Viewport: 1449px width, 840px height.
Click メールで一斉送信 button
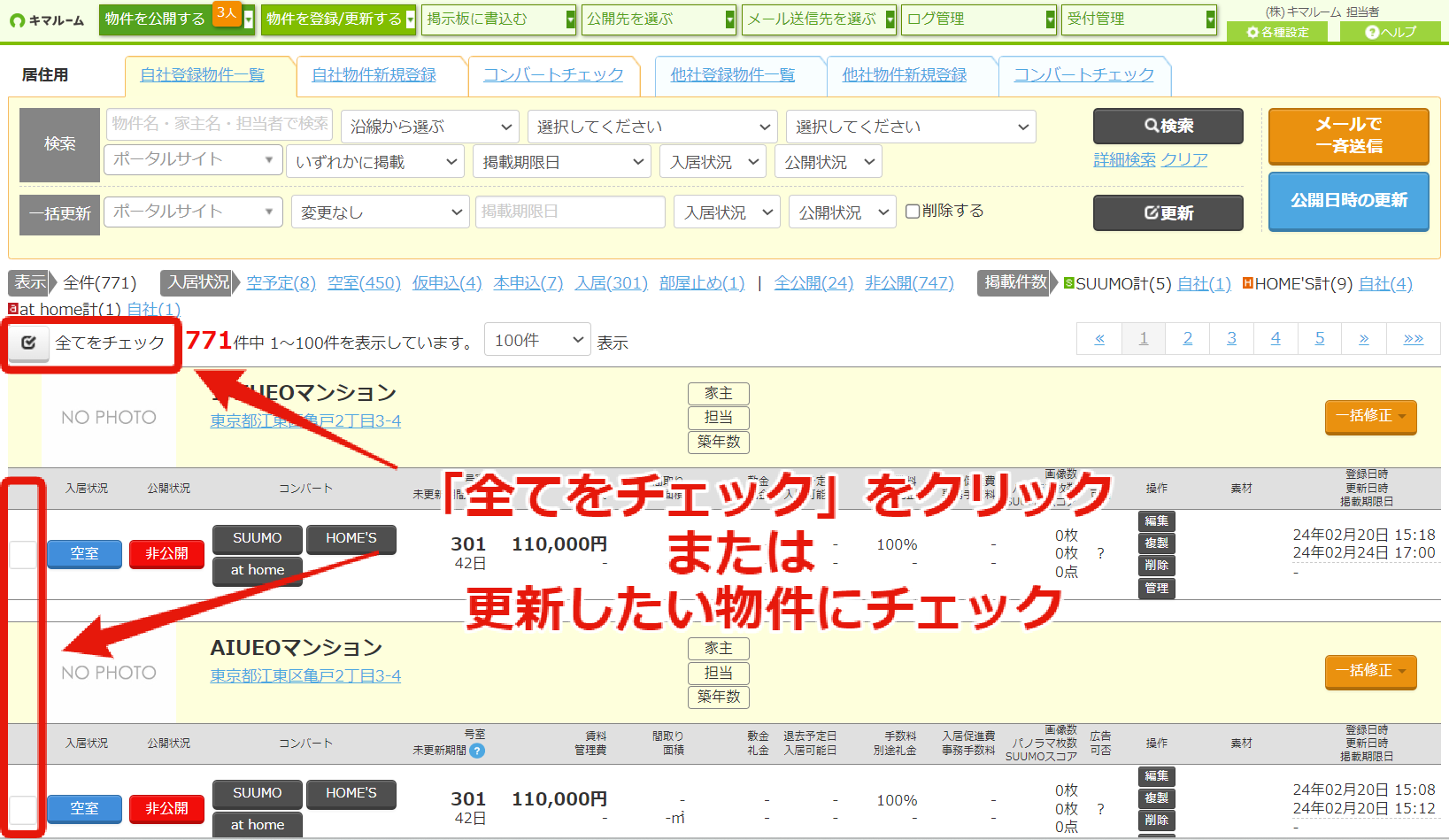[x=1348, y=135]
